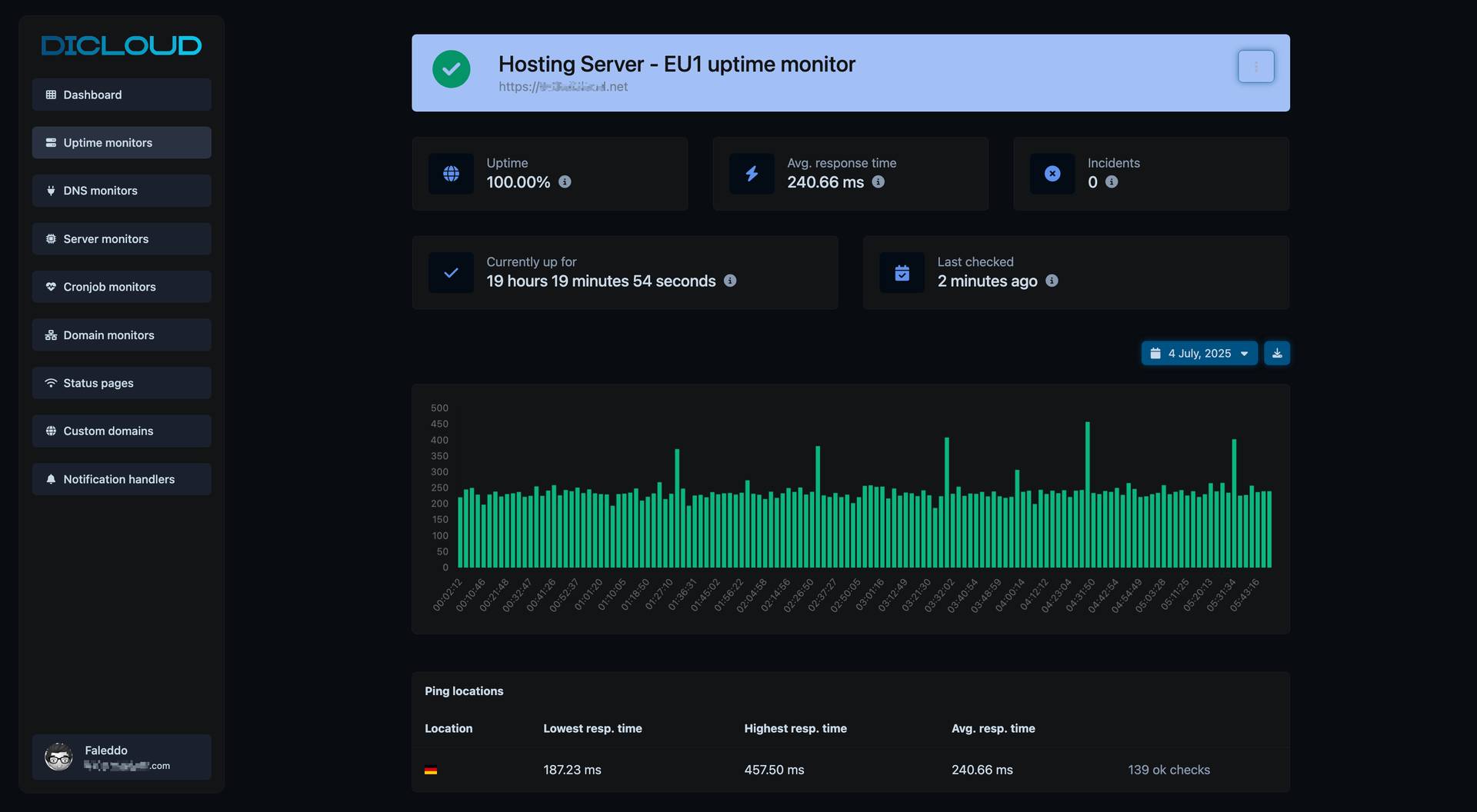
Task: Select the Status pages wifi icon
Action: point(51,383)
